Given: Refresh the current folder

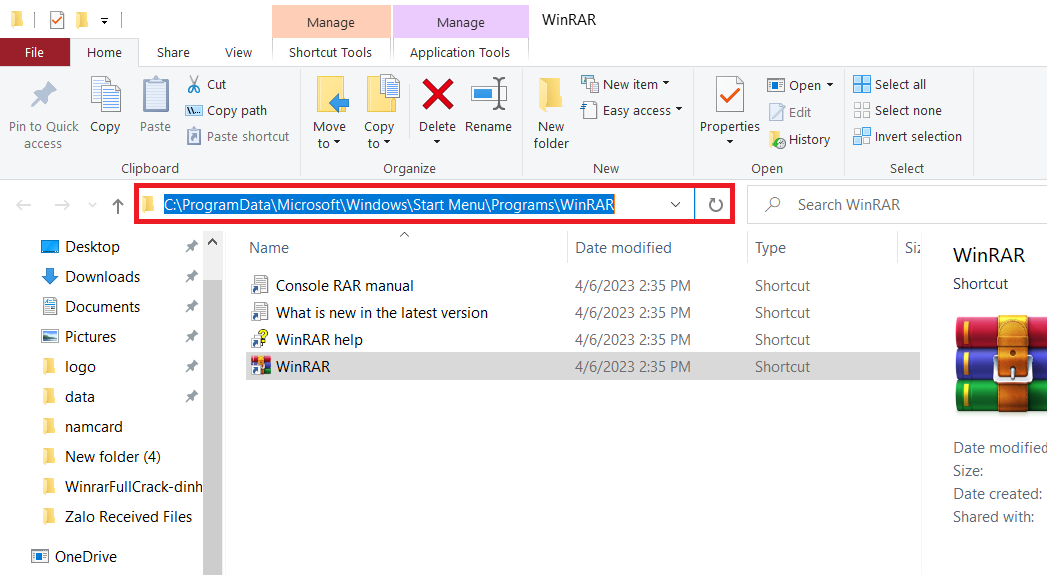Looking at the screenshot, I should pos(715,204).
